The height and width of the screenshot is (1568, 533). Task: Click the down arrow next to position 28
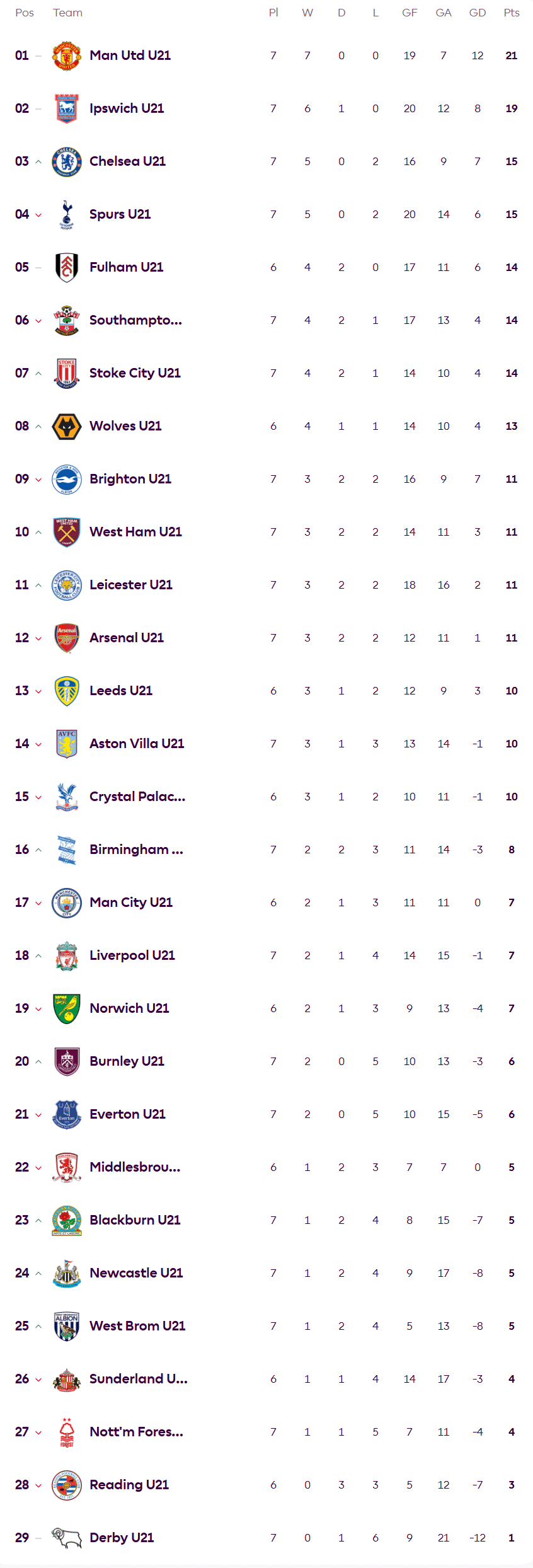[38, 1485]
